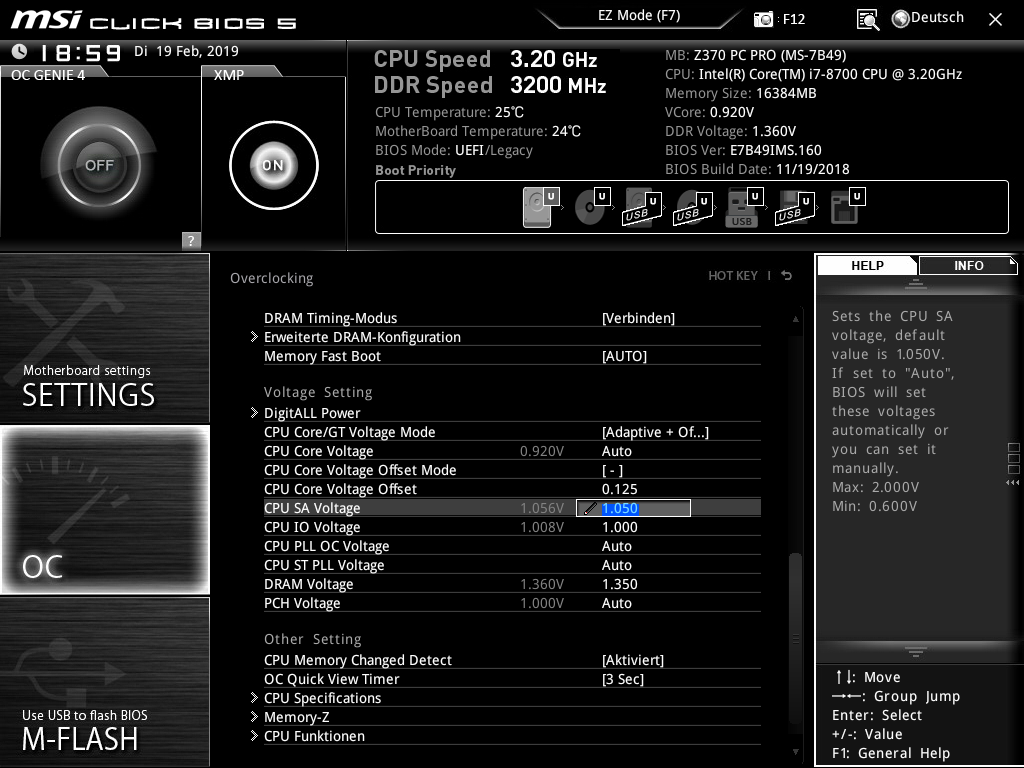Click the DDR Speed 3200 MHz readout
The image size is (1024, 768).
pyautogui.click(x=490, y=85)
